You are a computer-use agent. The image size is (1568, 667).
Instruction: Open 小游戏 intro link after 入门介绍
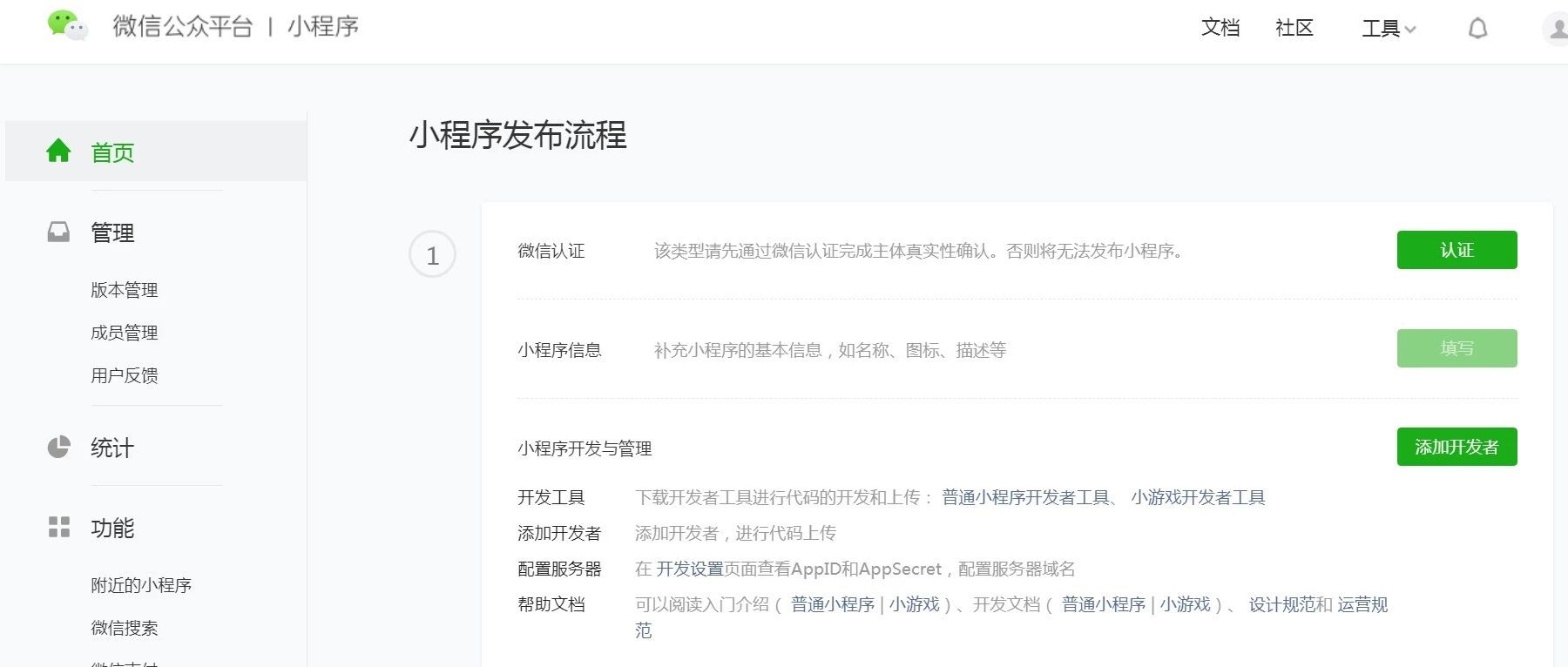(914, 604)
